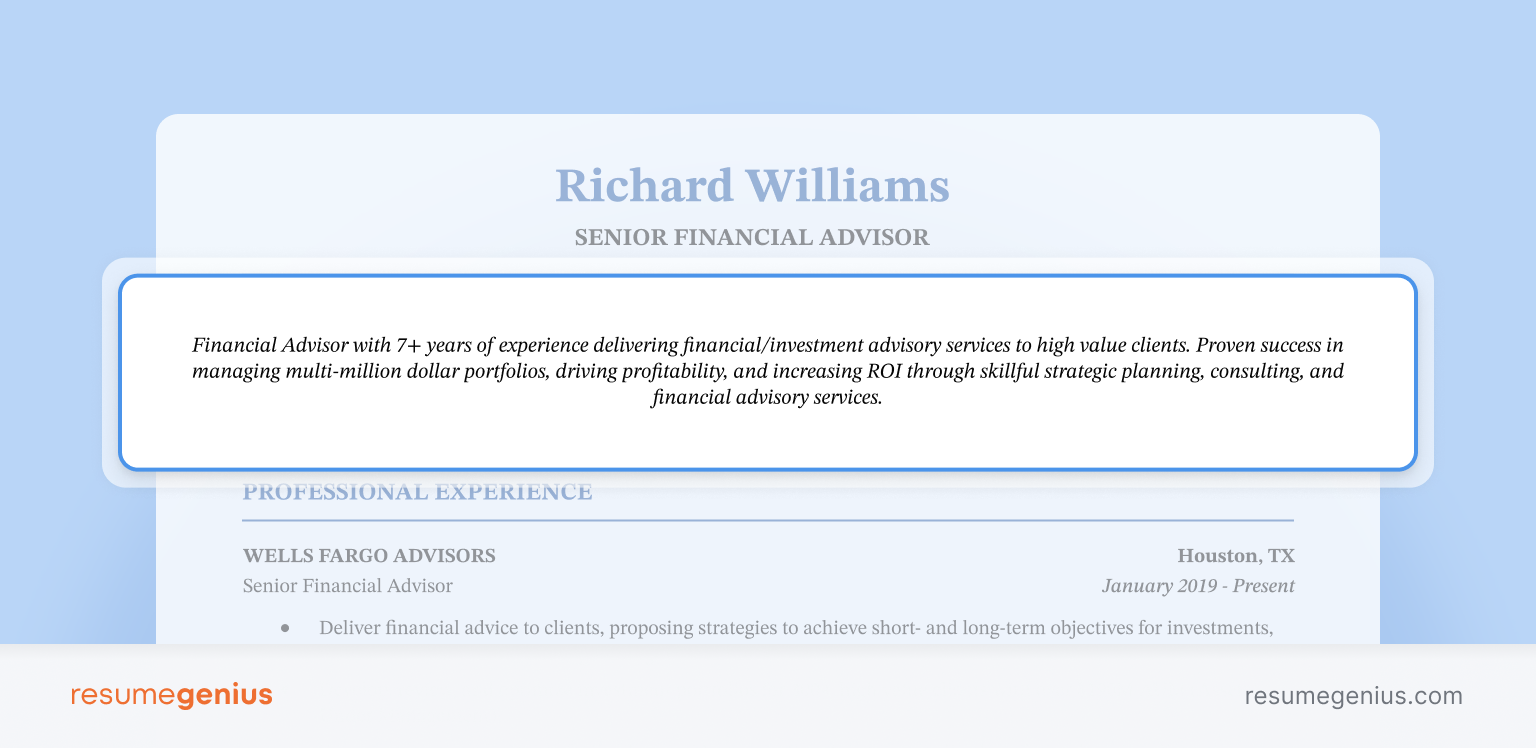Click the bullet point before Deliver financial advice
The height and width of the screenshot is (748, 1536).
pyautogui.click(x=286, y=629)
